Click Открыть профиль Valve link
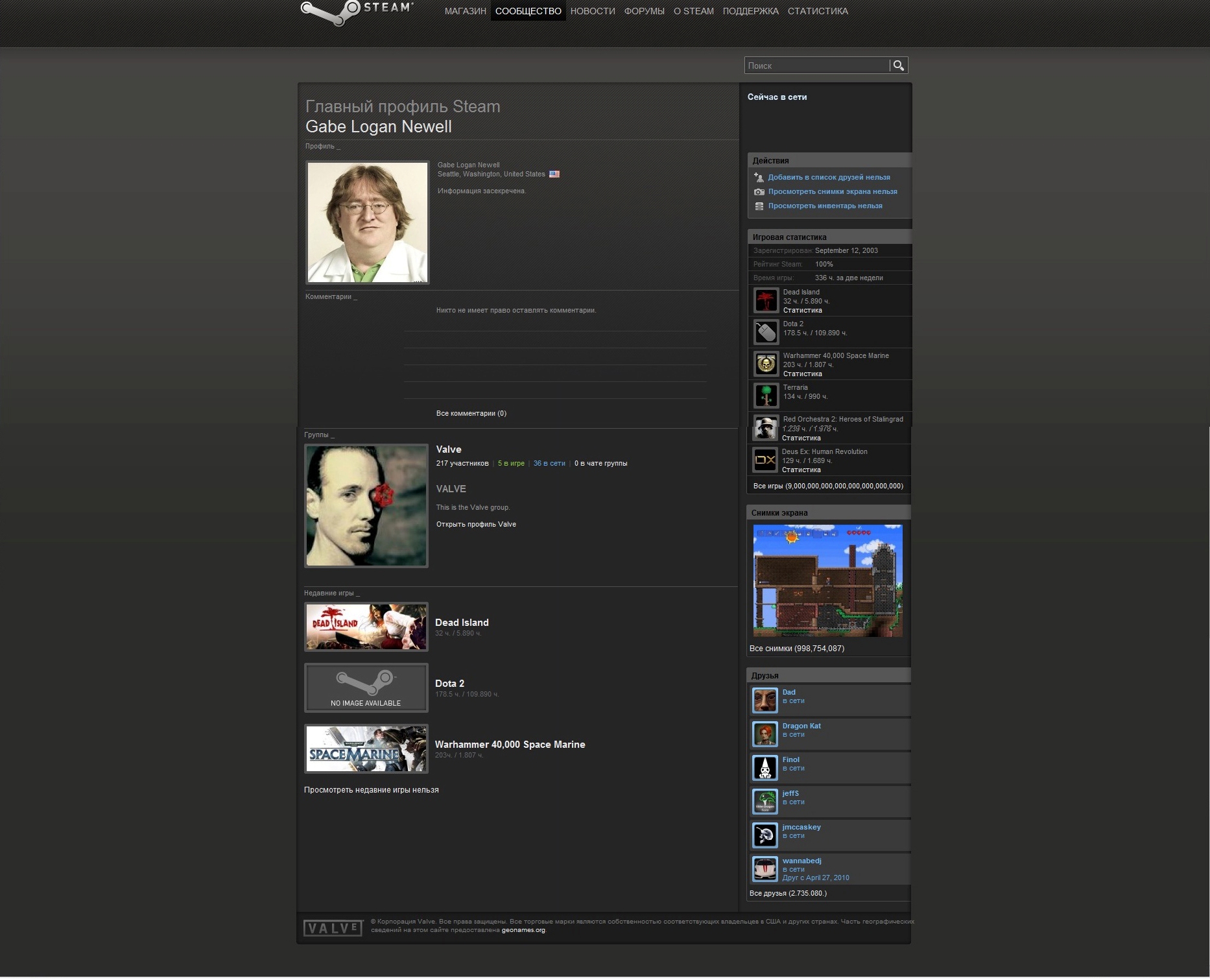 (x=476, y=524)
